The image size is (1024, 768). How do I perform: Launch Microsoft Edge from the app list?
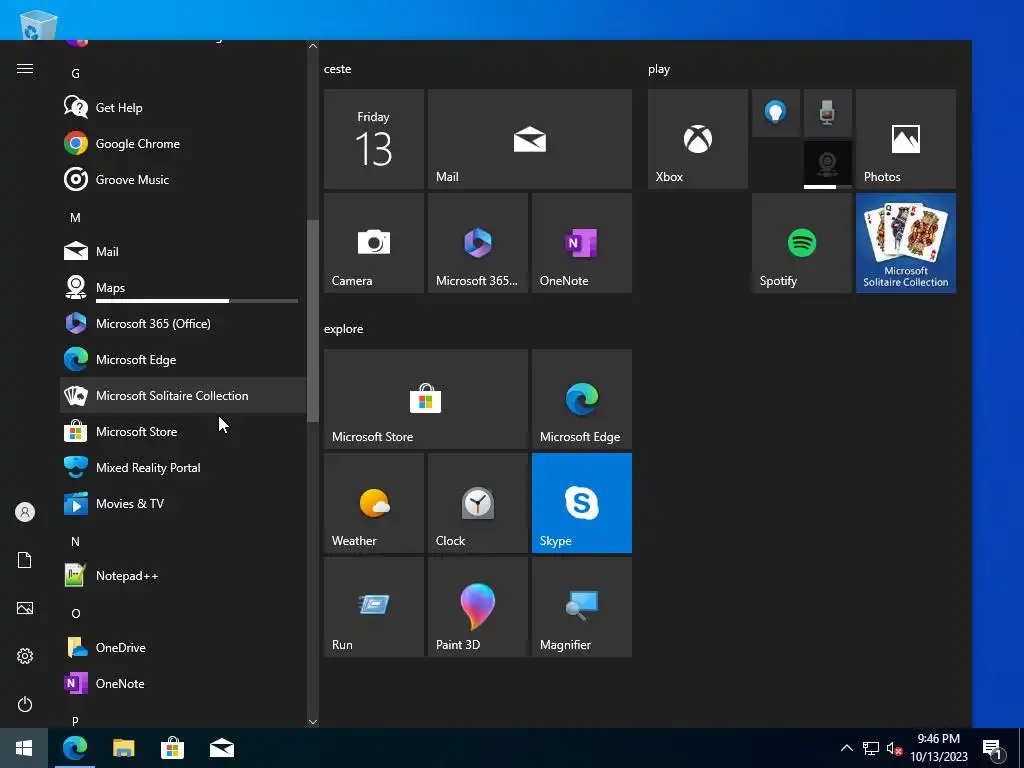tap(183, 359)
